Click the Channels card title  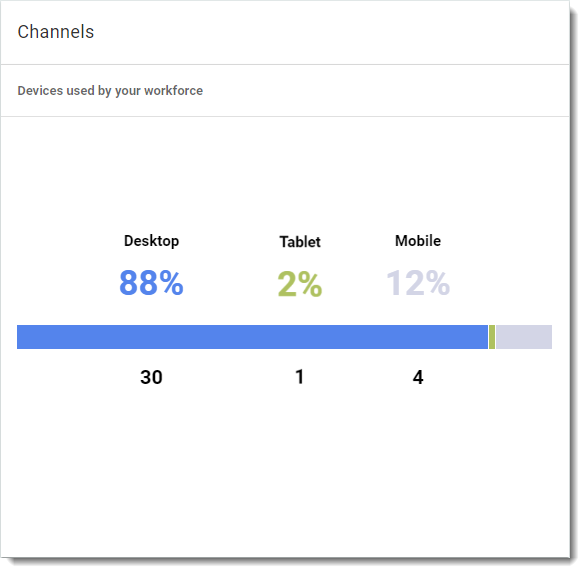coord(56,32)
